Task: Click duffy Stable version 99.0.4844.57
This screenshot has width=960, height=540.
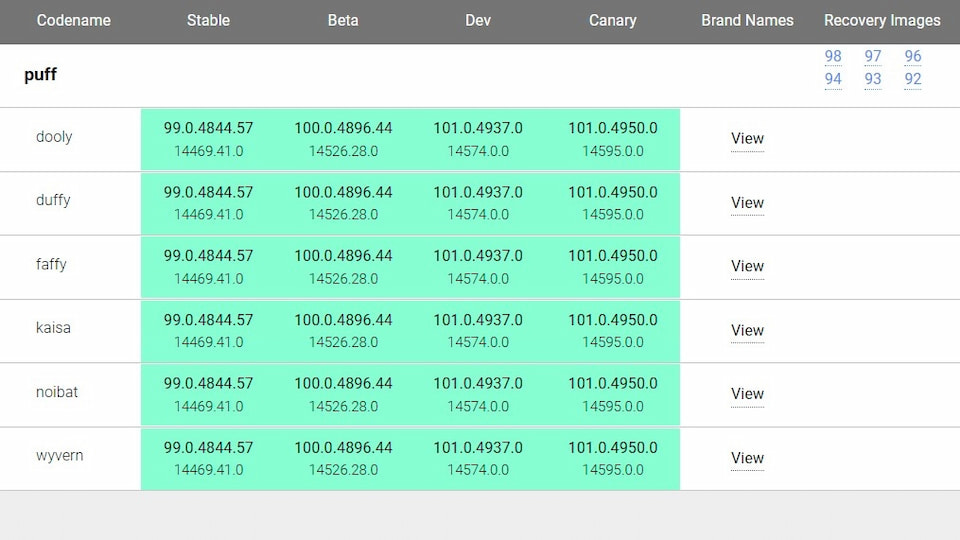Action: [x=208, y=192]
